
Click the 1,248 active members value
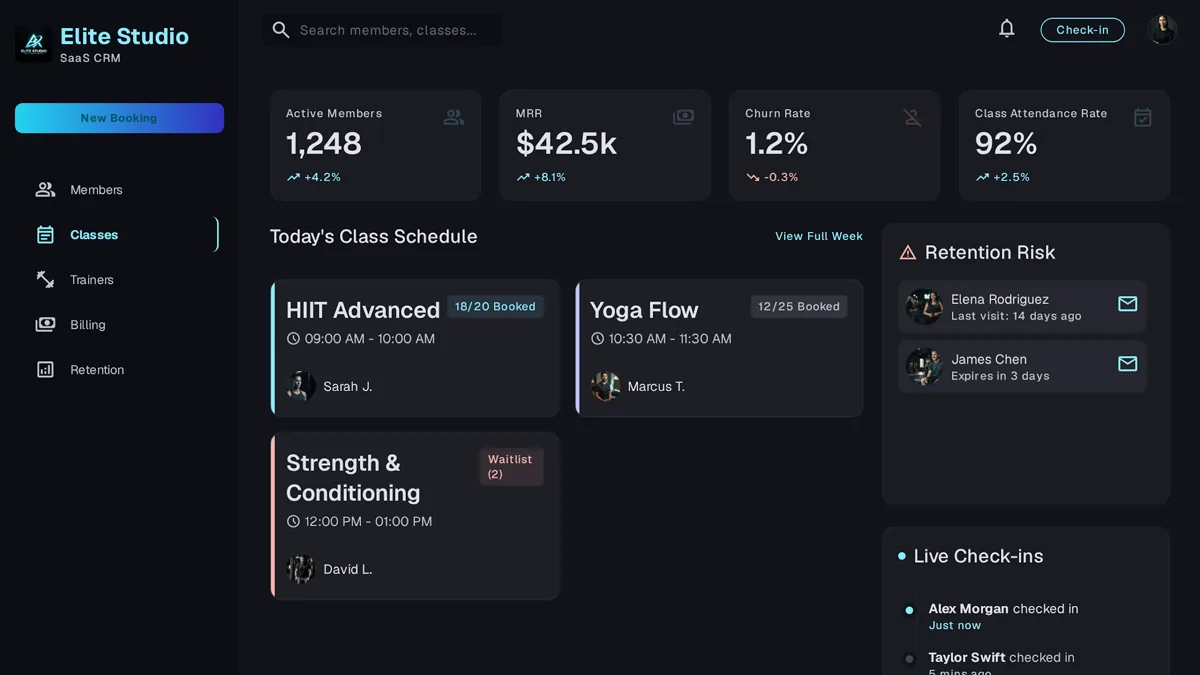pyautogui.click(x=324, y=144)
